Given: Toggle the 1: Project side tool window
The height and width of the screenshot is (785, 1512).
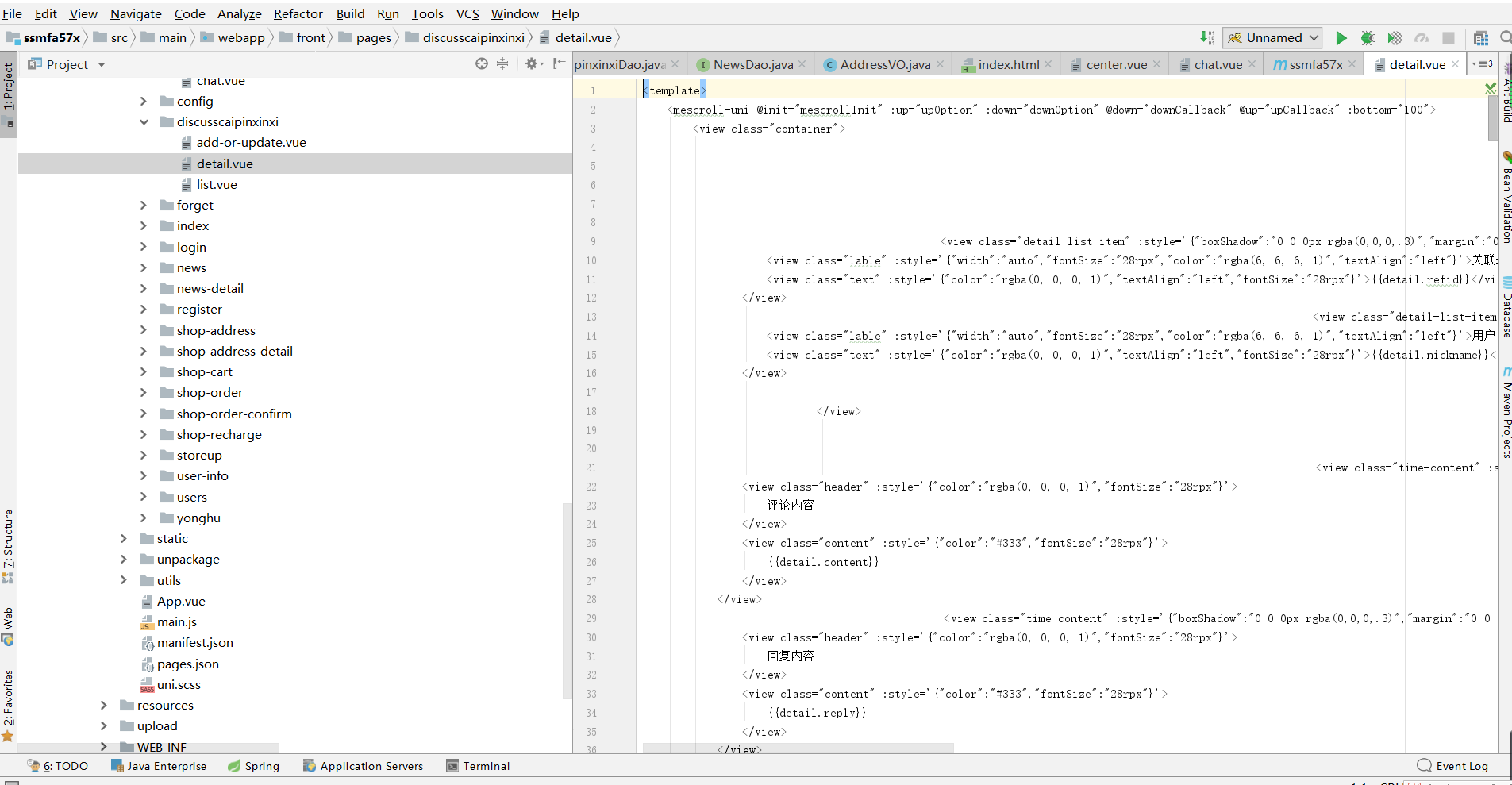Looking at the screenshot, I should (x=8, y=95).
